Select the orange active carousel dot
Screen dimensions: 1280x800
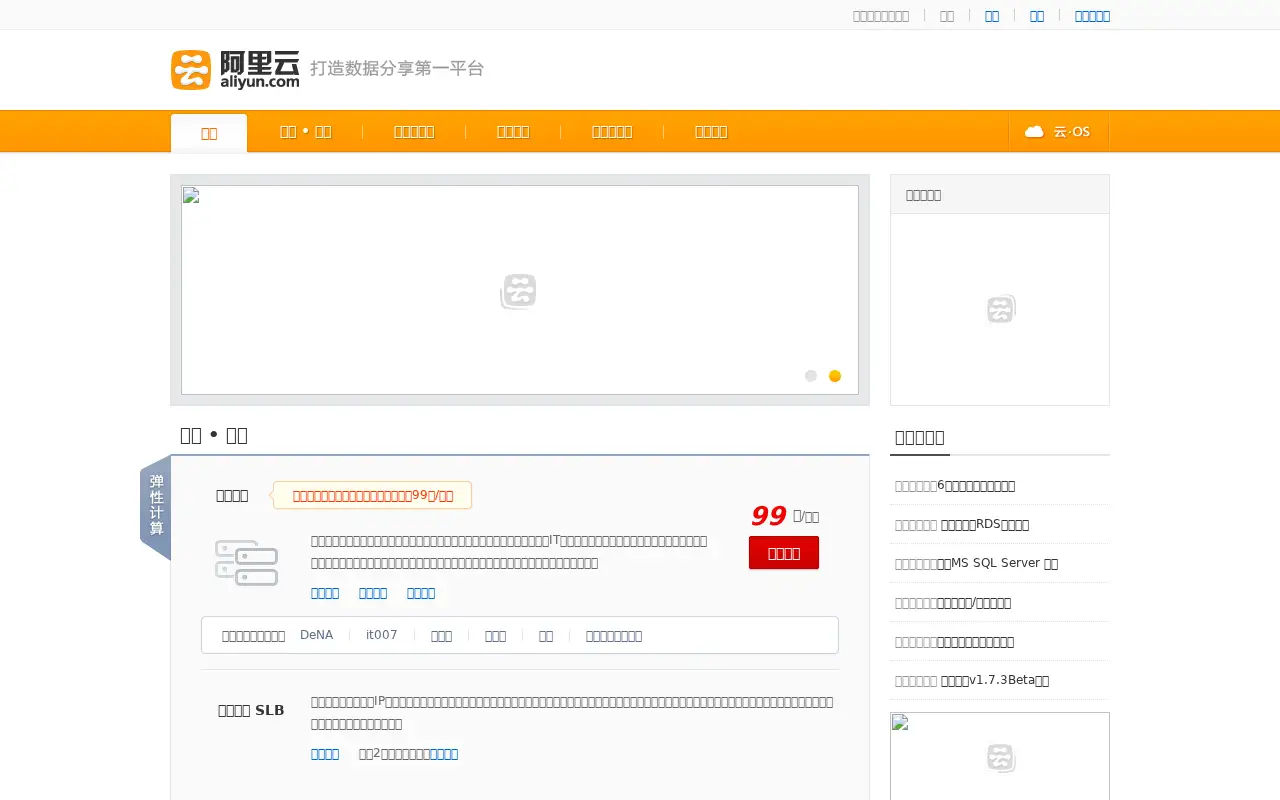click(835, 376)
